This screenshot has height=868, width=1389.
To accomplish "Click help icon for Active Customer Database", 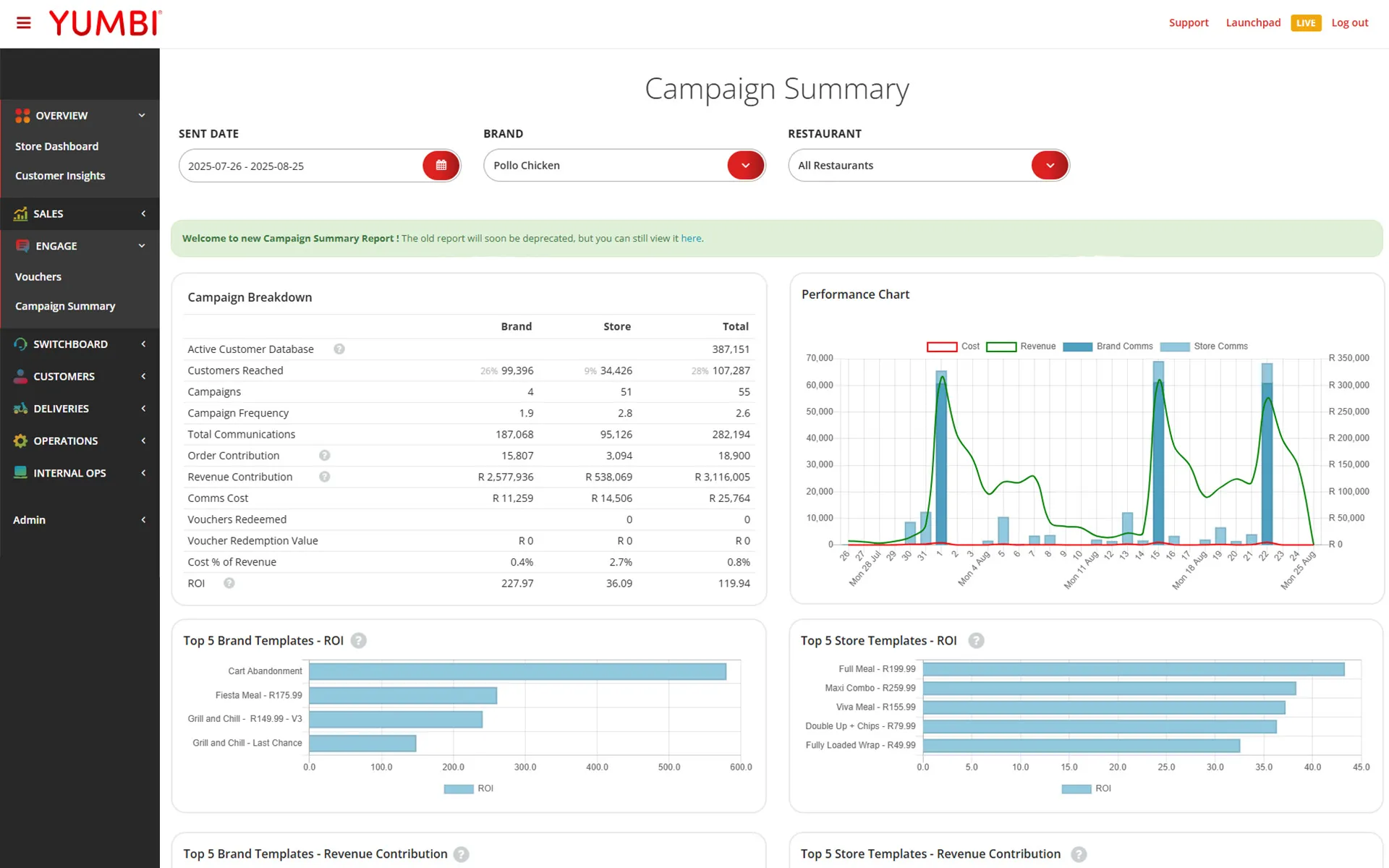I will point(339,349).
